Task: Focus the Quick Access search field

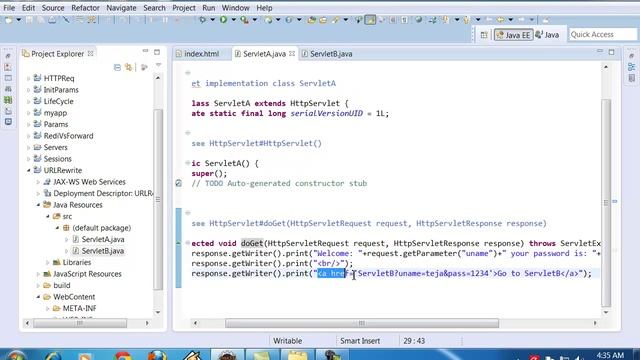Action: pos(602,34)
